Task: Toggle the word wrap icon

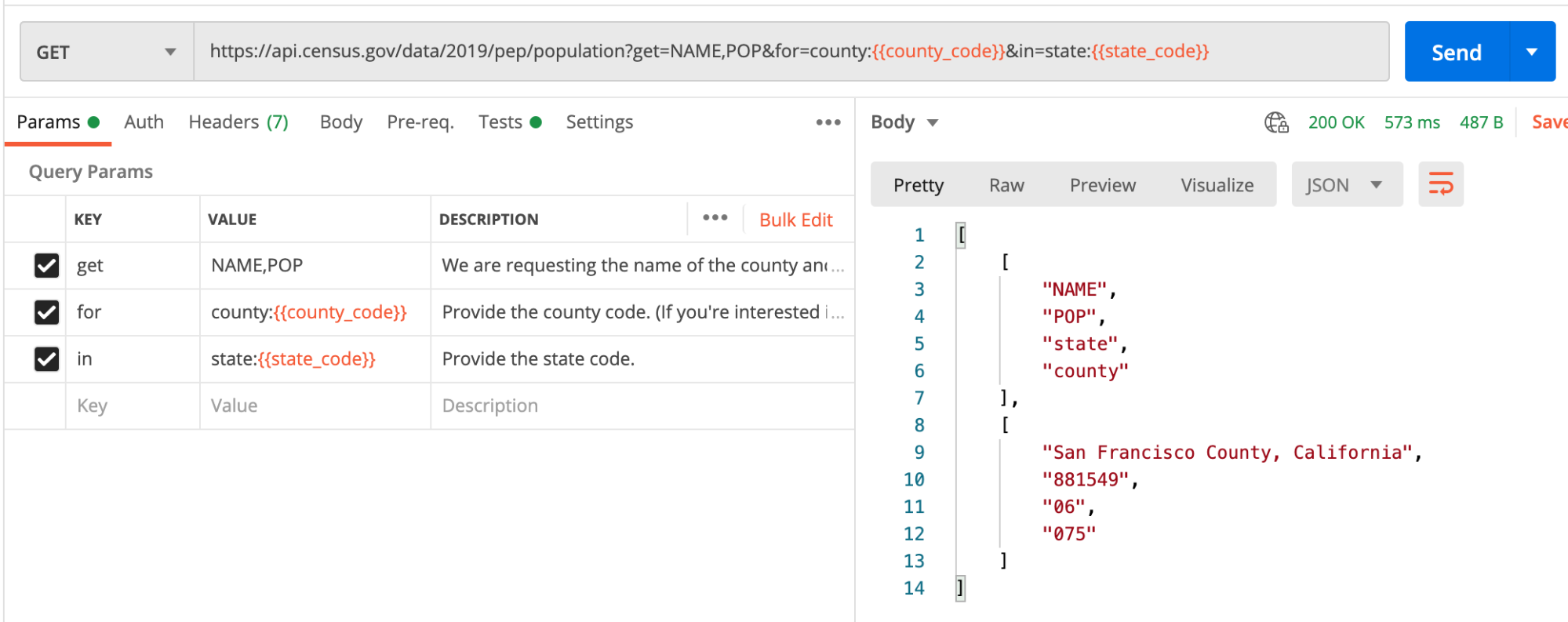Action: pyautogui.click(x=1441, y=184)
